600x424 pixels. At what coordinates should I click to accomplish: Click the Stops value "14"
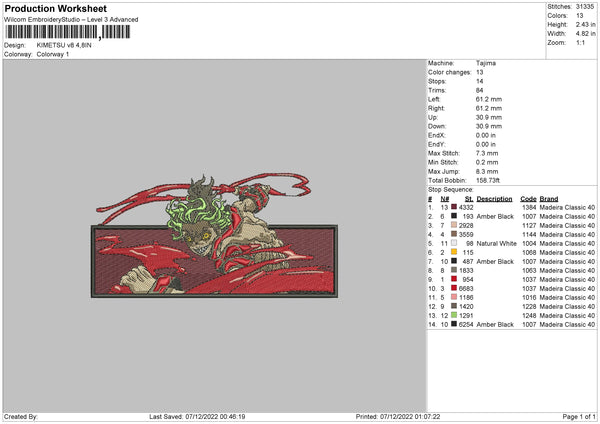479,81
